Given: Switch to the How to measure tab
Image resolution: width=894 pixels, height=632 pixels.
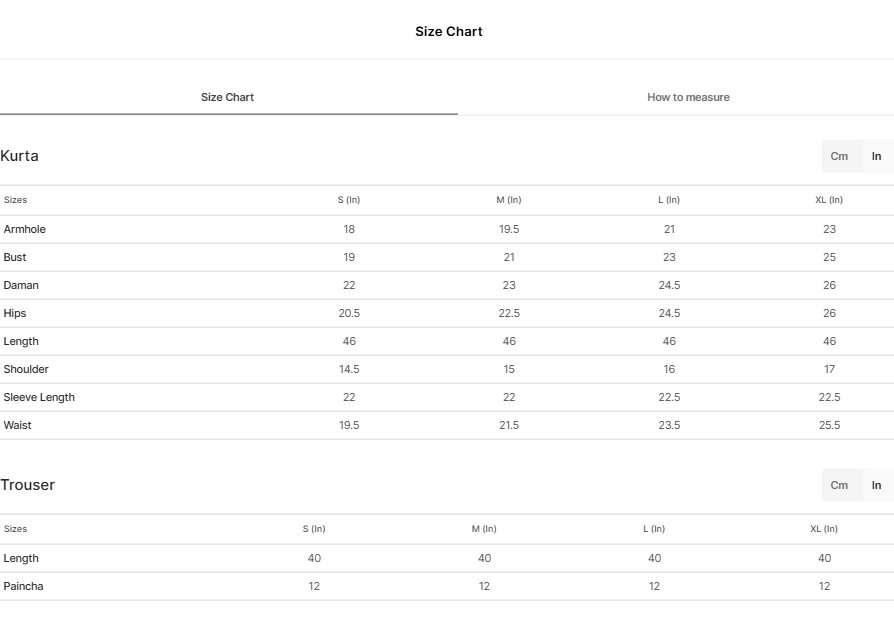Looking at the screenshot, I should tap(688, 97).
